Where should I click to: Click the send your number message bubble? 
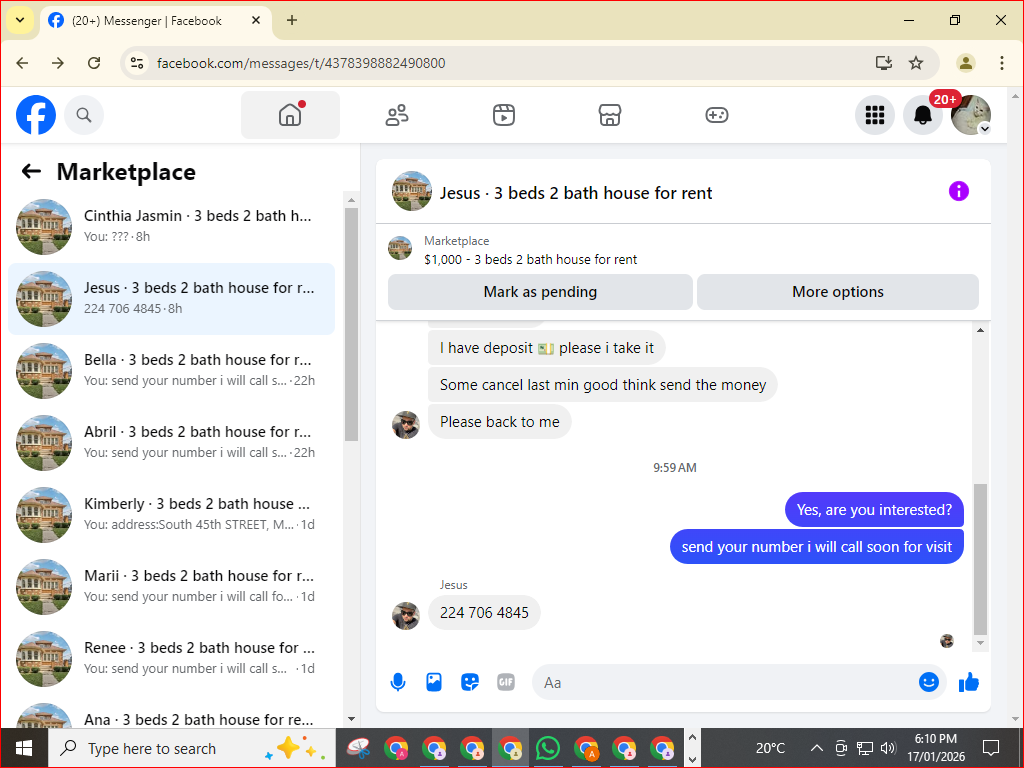pyautogui.click(x=817, y=547)
